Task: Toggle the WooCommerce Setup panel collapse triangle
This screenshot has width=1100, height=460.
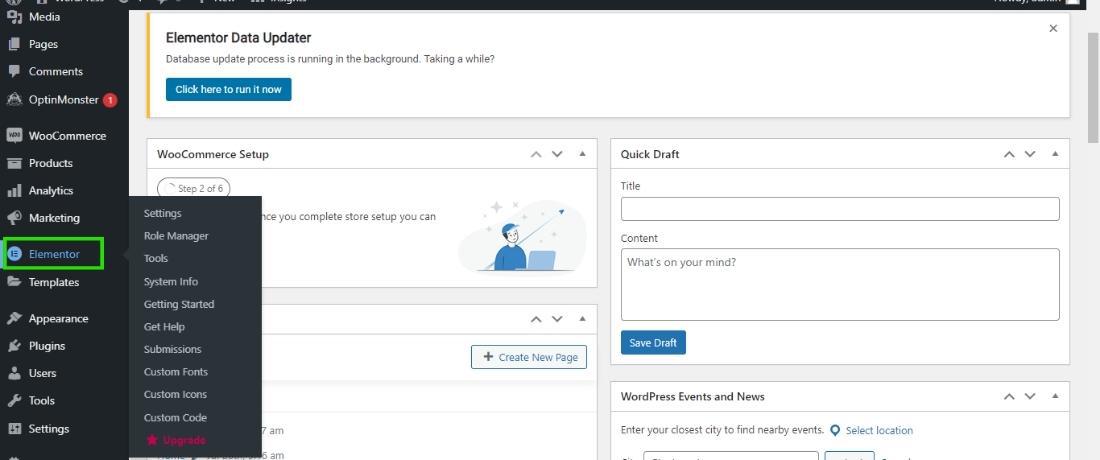Action: click(x=583, y=154)
